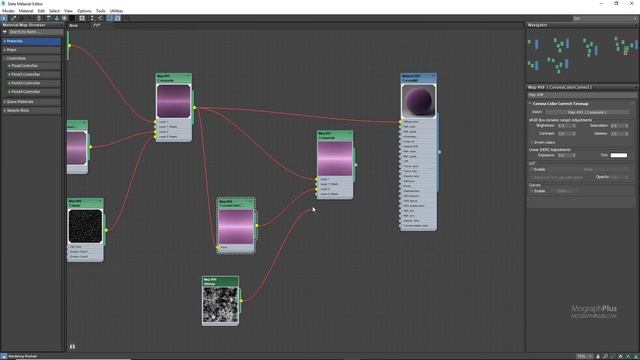Toggle the Curves Enable checkbox

[532, 191]
